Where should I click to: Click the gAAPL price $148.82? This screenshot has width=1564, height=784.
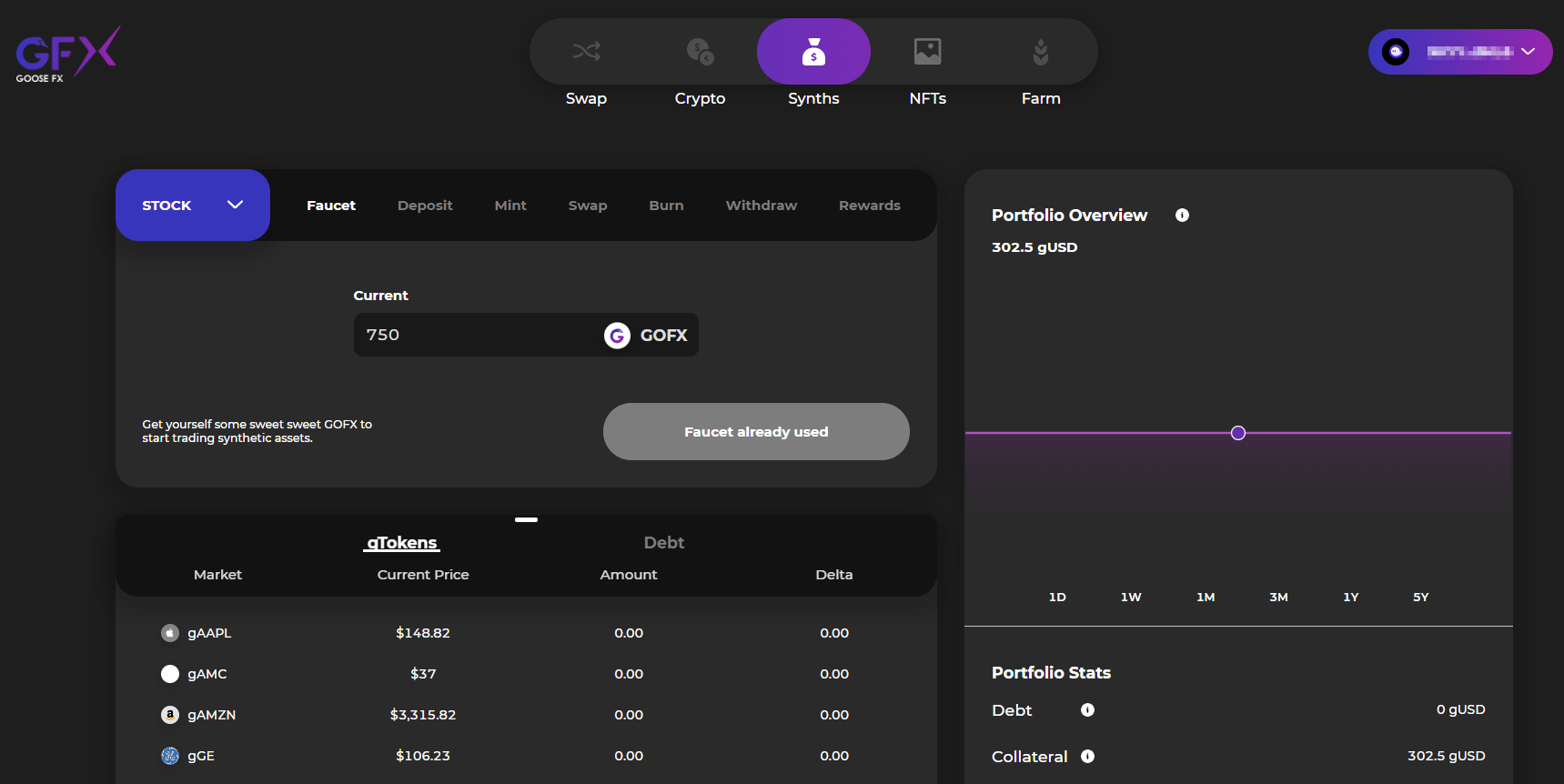point(423,633)
